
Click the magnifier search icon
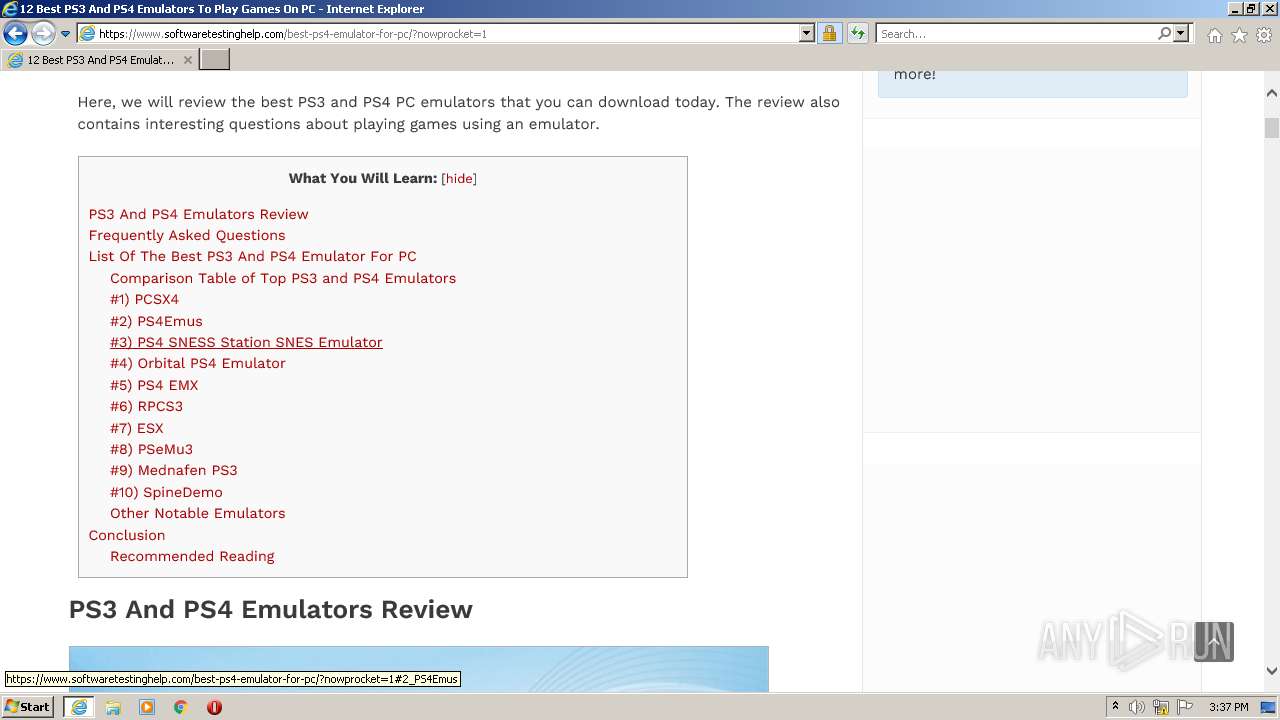1164,33
